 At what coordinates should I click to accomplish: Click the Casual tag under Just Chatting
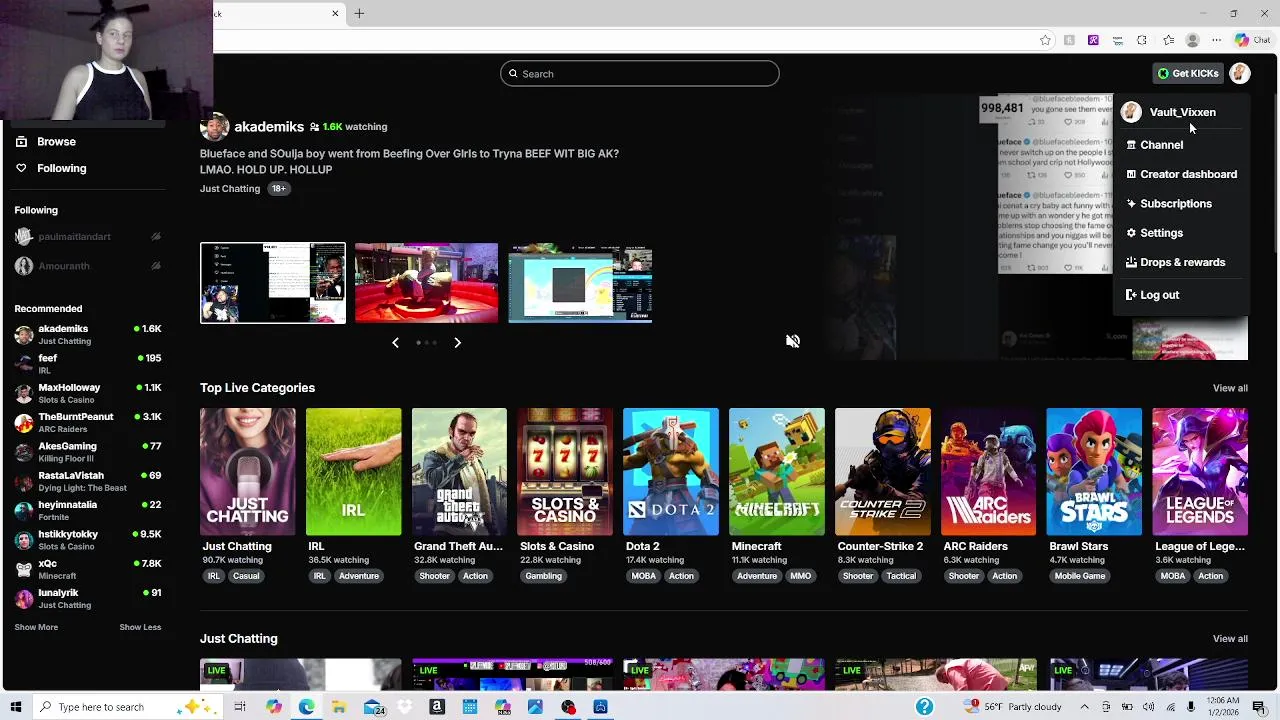coord(246,576)
